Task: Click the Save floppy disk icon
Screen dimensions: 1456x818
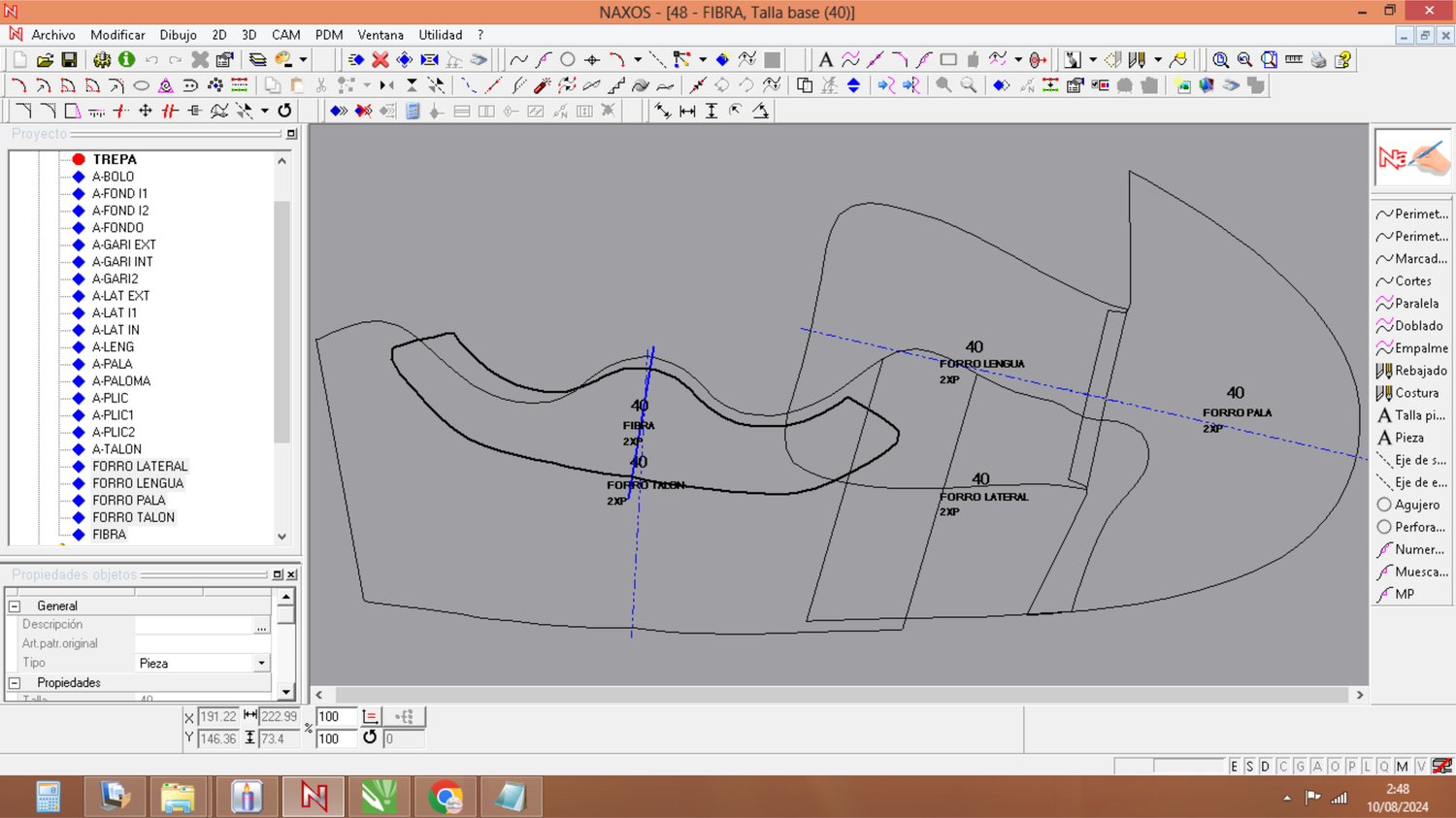Action: tap(69, 60)
